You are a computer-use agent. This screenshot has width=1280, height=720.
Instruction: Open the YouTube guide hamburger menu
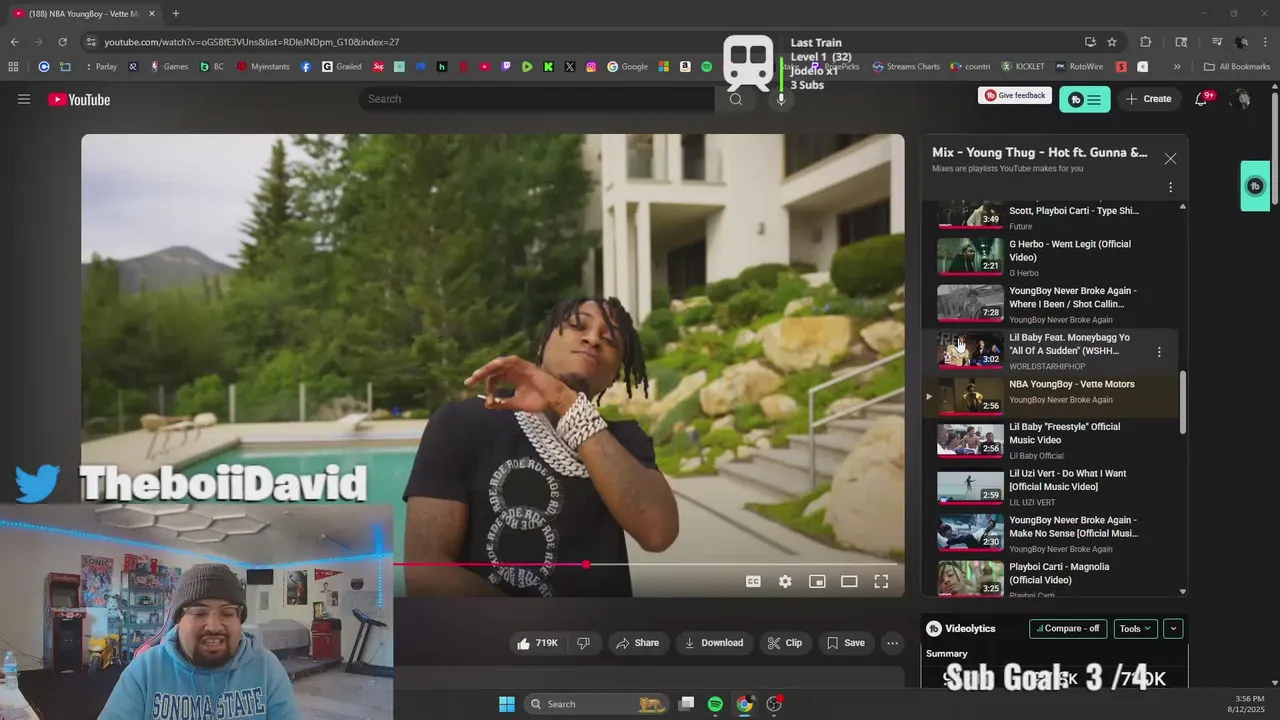[24, 99]
